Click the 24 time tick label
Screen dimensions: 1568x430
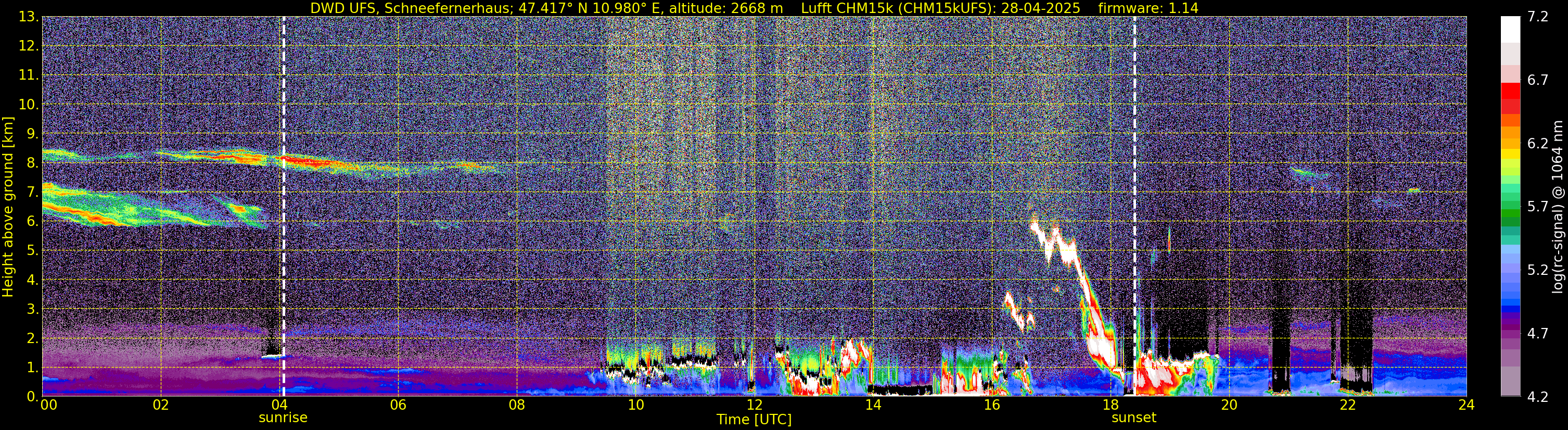coord(1467,404)
